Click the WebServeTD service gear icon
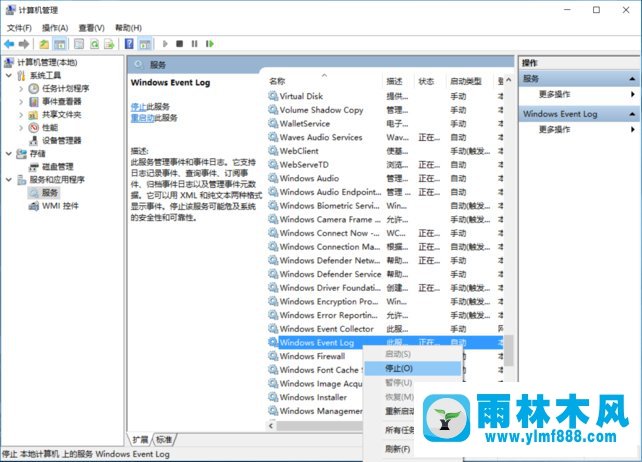This screenshot has width=642, height=462. [x=273, y=165]
